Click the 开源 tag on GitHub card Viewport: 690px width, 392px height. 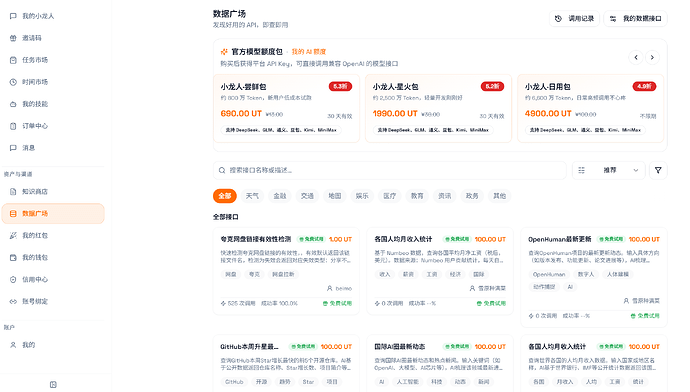pyautogui.click(x=262, y=381)
